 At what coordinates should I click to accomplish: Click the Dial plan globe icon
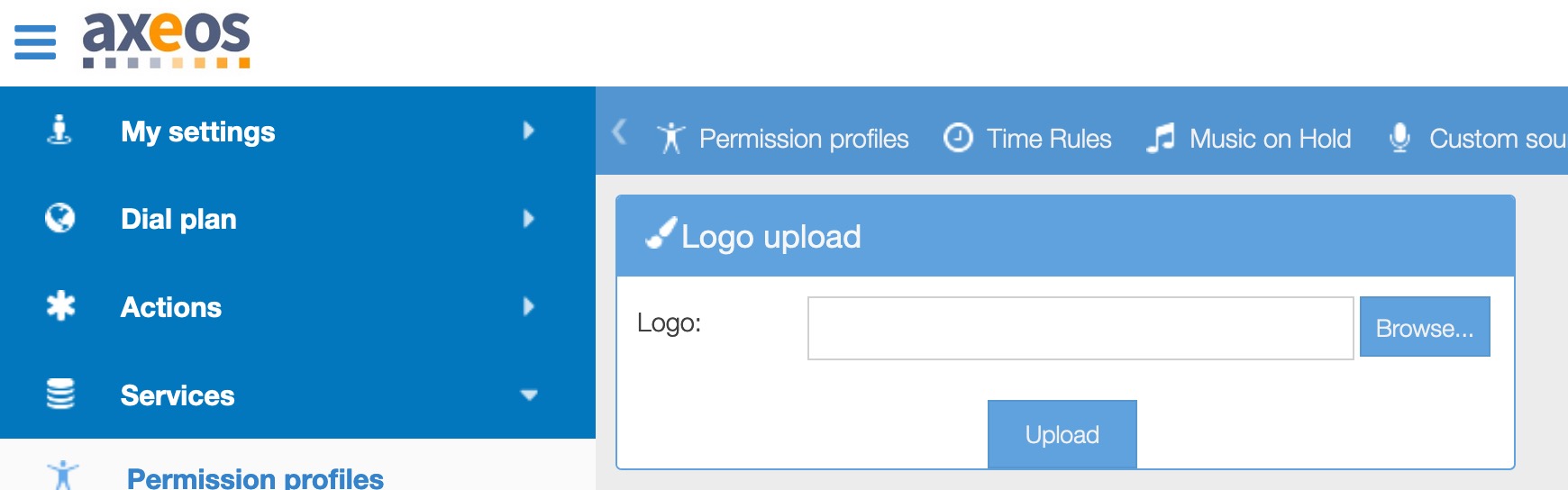click(x=60, y=218)
